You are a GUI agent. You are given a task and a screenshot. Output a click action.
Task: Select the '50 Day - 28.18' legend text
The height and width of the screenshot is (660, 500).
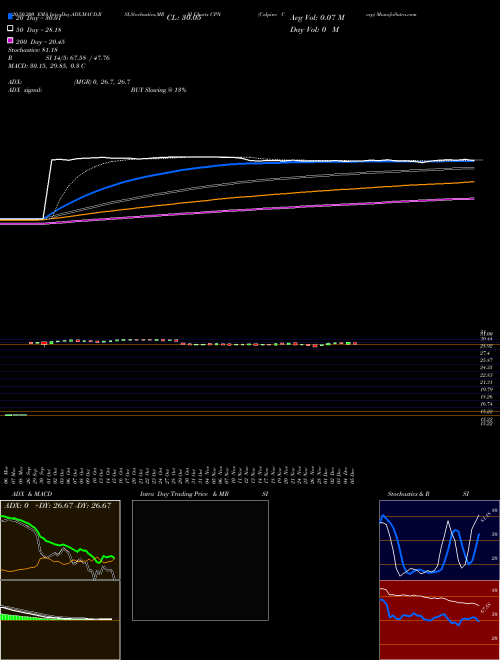(x=38, y=30)
